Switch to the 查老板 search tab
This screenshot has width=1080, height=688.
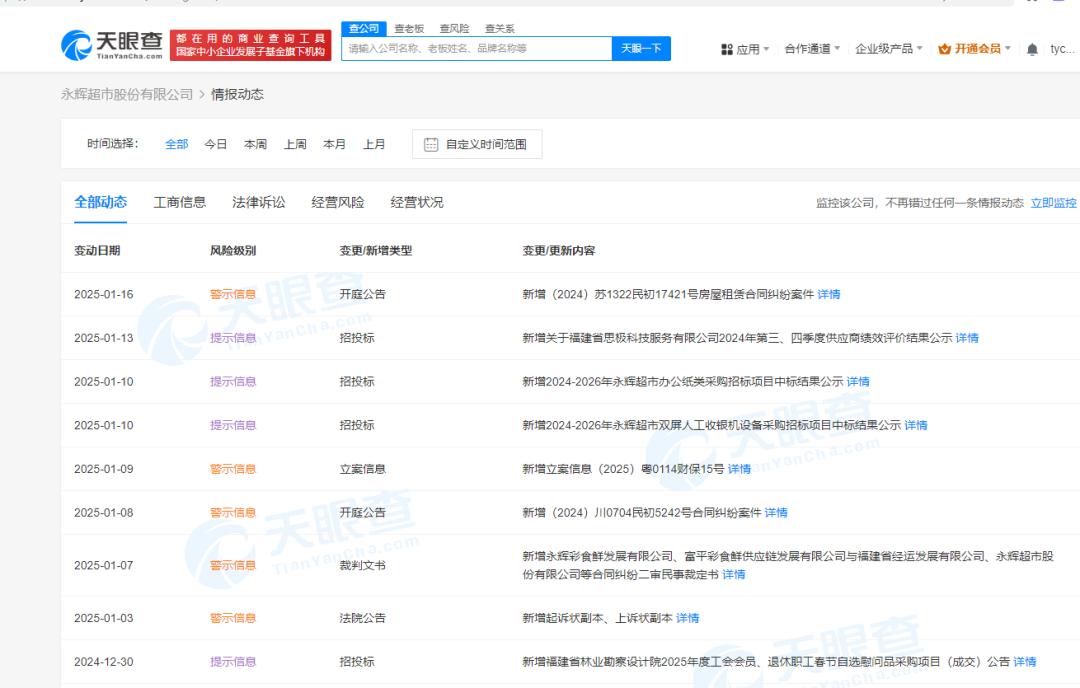tap(409, 29)
